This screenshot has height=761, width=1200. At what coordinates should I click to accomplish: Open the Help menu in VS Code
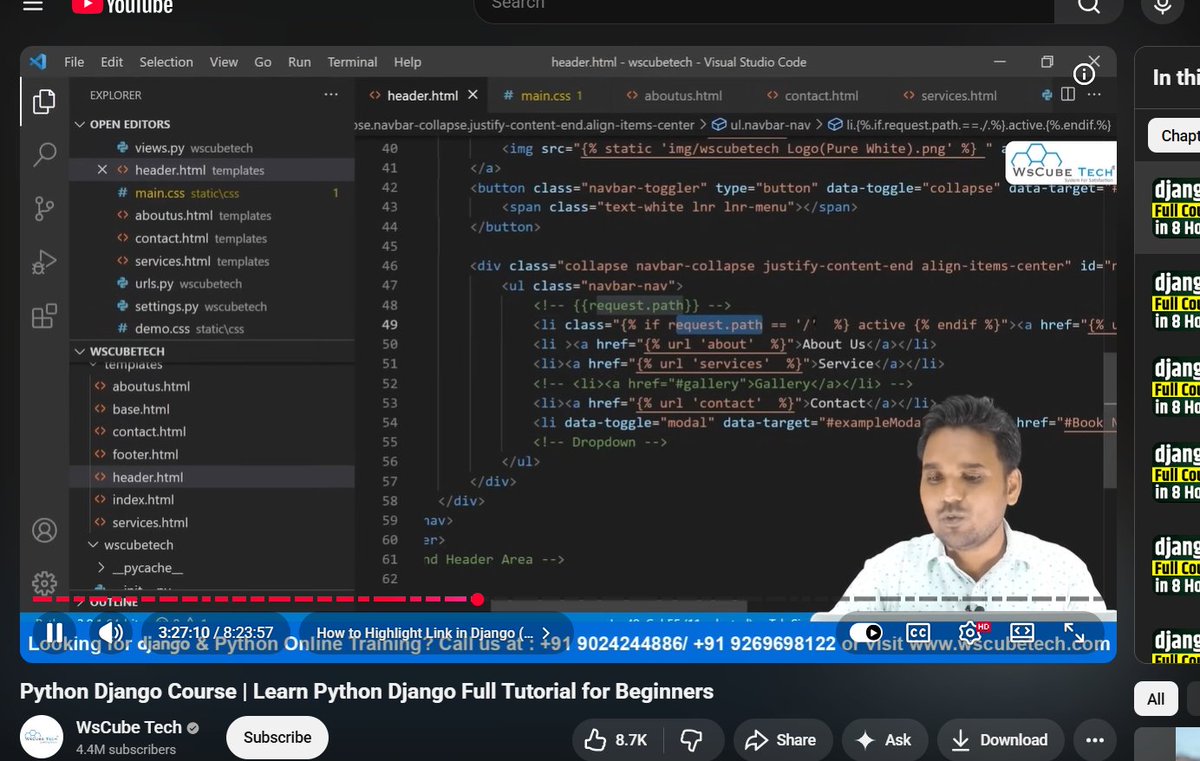pyautogui.click(x=407, y=62)
